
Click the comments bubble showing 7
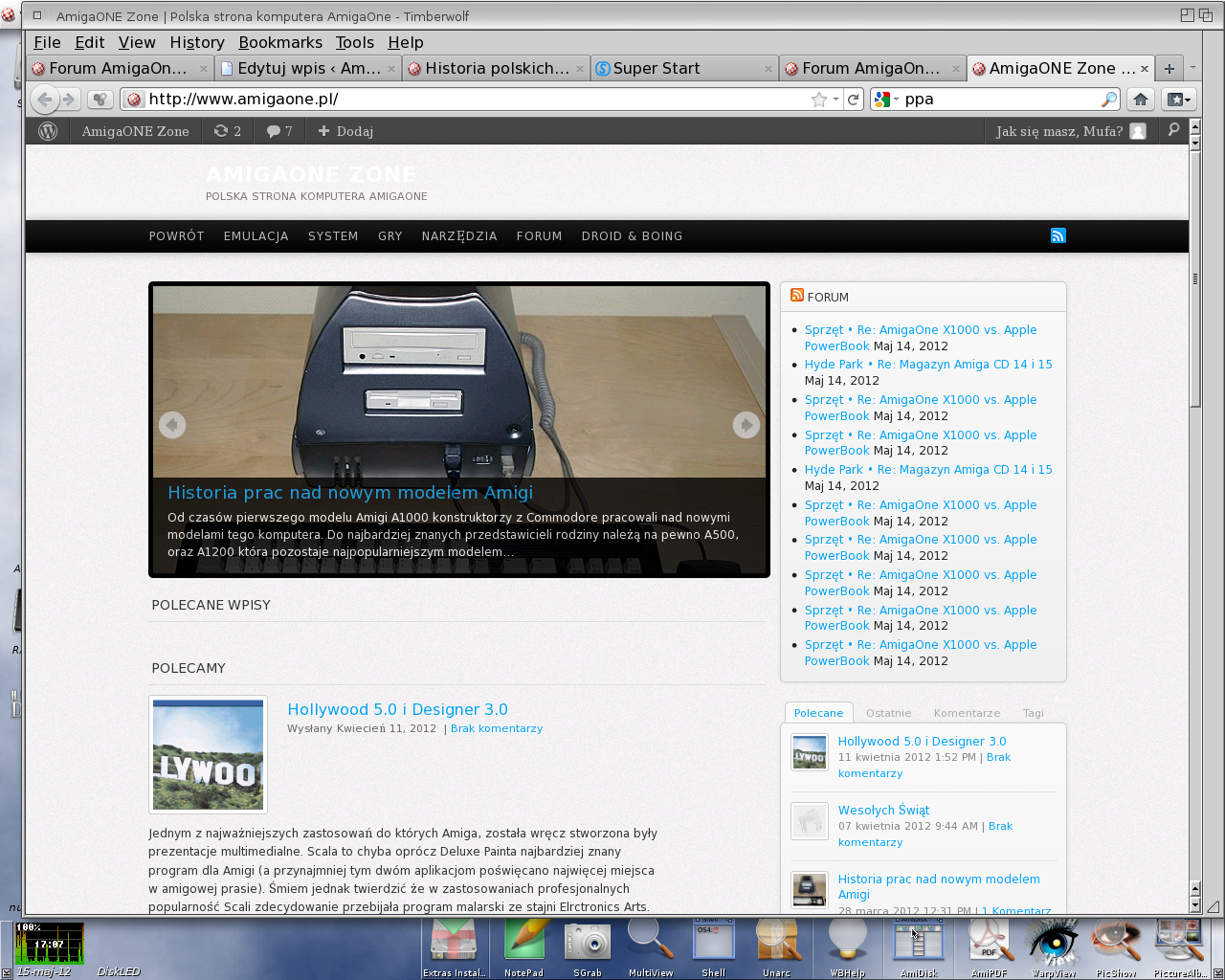tap(279, 131)
